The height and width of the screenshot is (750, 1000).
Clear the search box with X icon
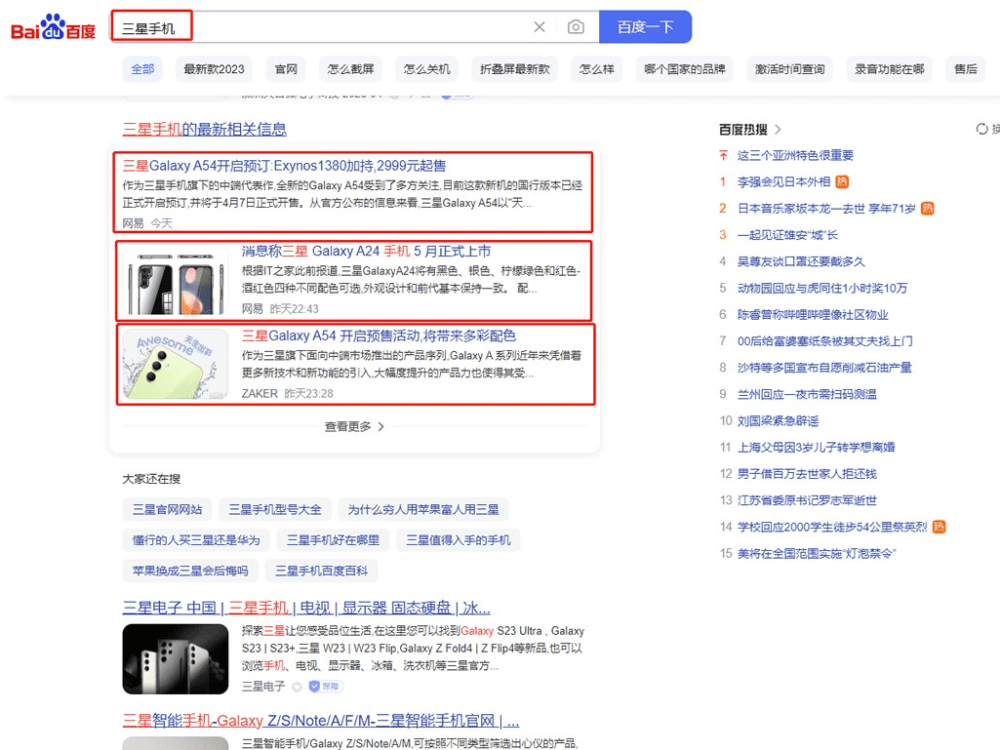click(x=540, y=27)
